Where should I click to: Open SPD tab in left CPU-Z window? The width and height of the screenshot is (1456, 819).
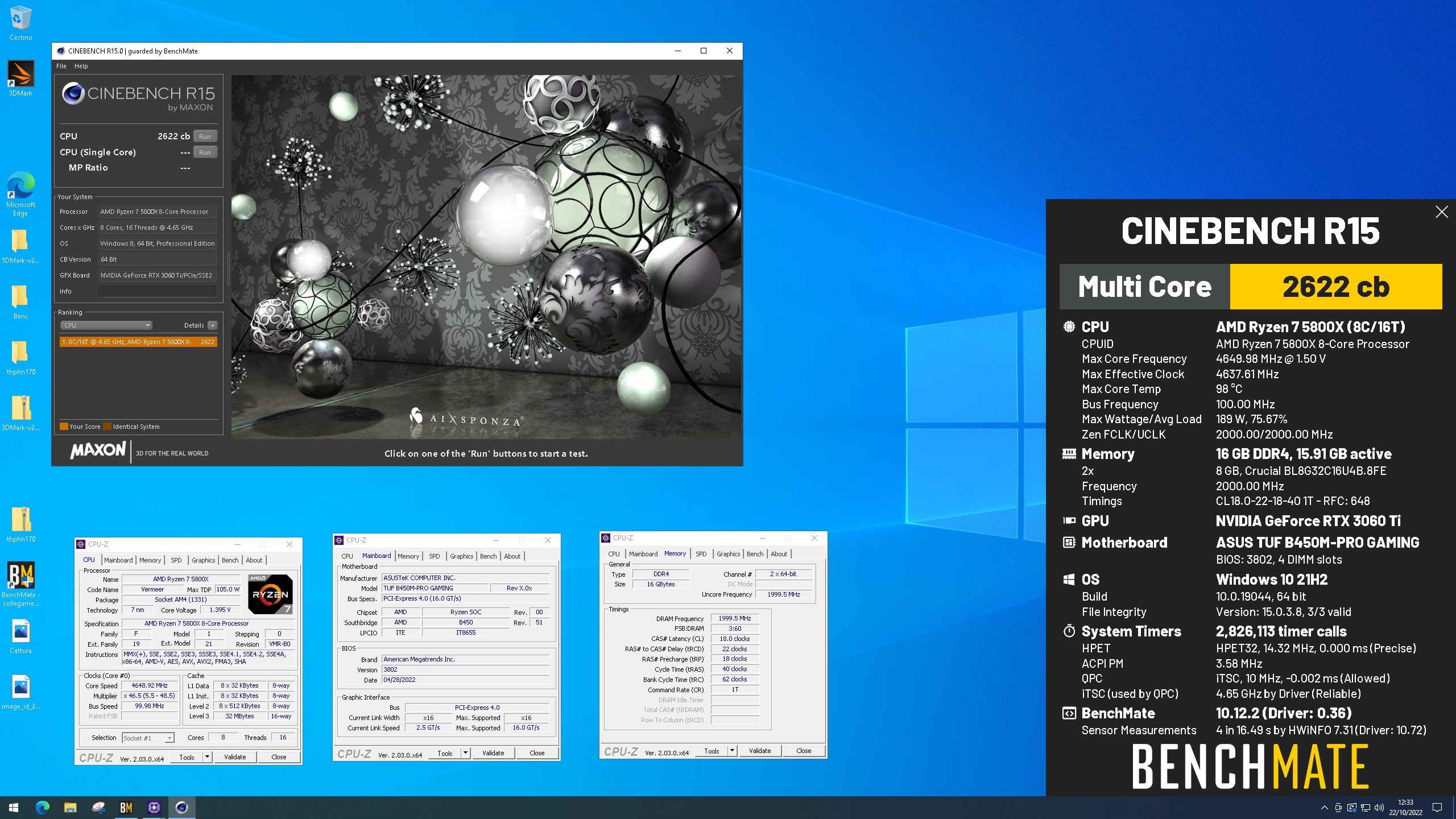click(176, 560)
